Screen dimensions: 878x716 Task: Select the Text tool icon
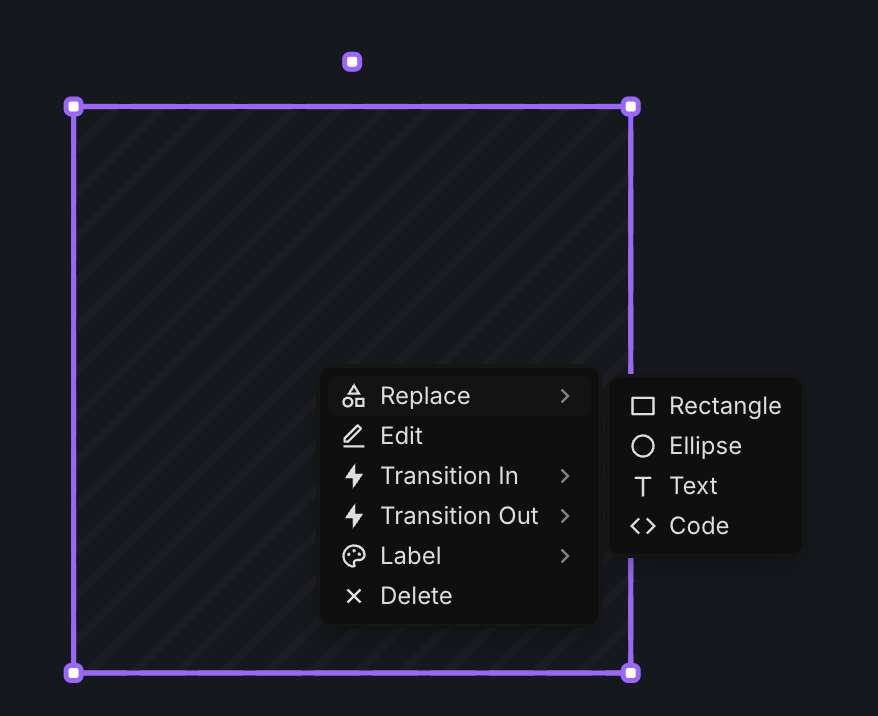pyautogui.click(x=643, y=486)
